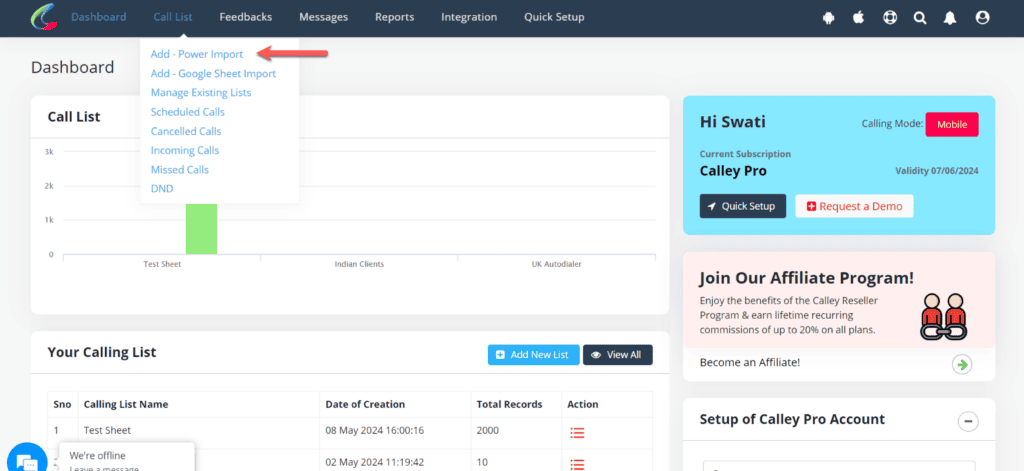Open the notifications bell icon
The image size is (1024, 471).
click(951, 17)
